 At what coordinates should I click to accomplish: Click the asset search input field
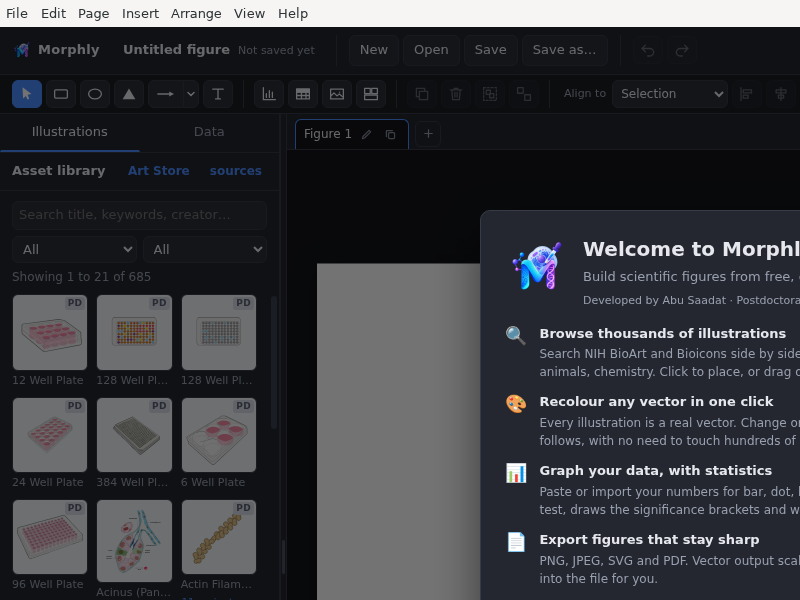pos(139,215)
